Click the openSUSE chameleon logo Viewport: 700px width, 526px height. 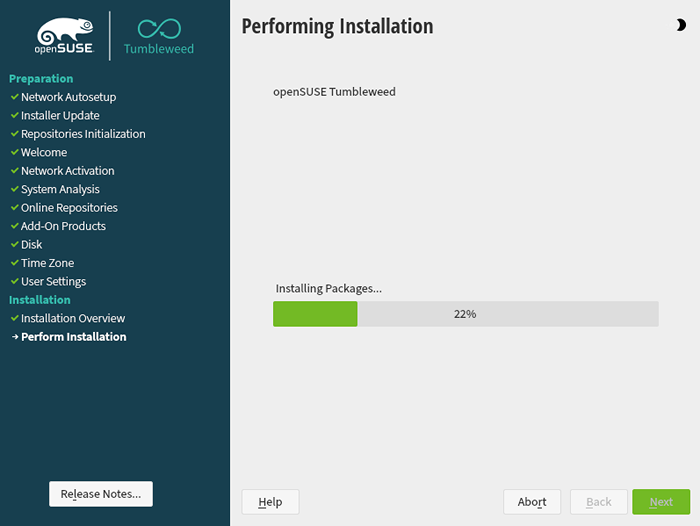click(65, 36)
